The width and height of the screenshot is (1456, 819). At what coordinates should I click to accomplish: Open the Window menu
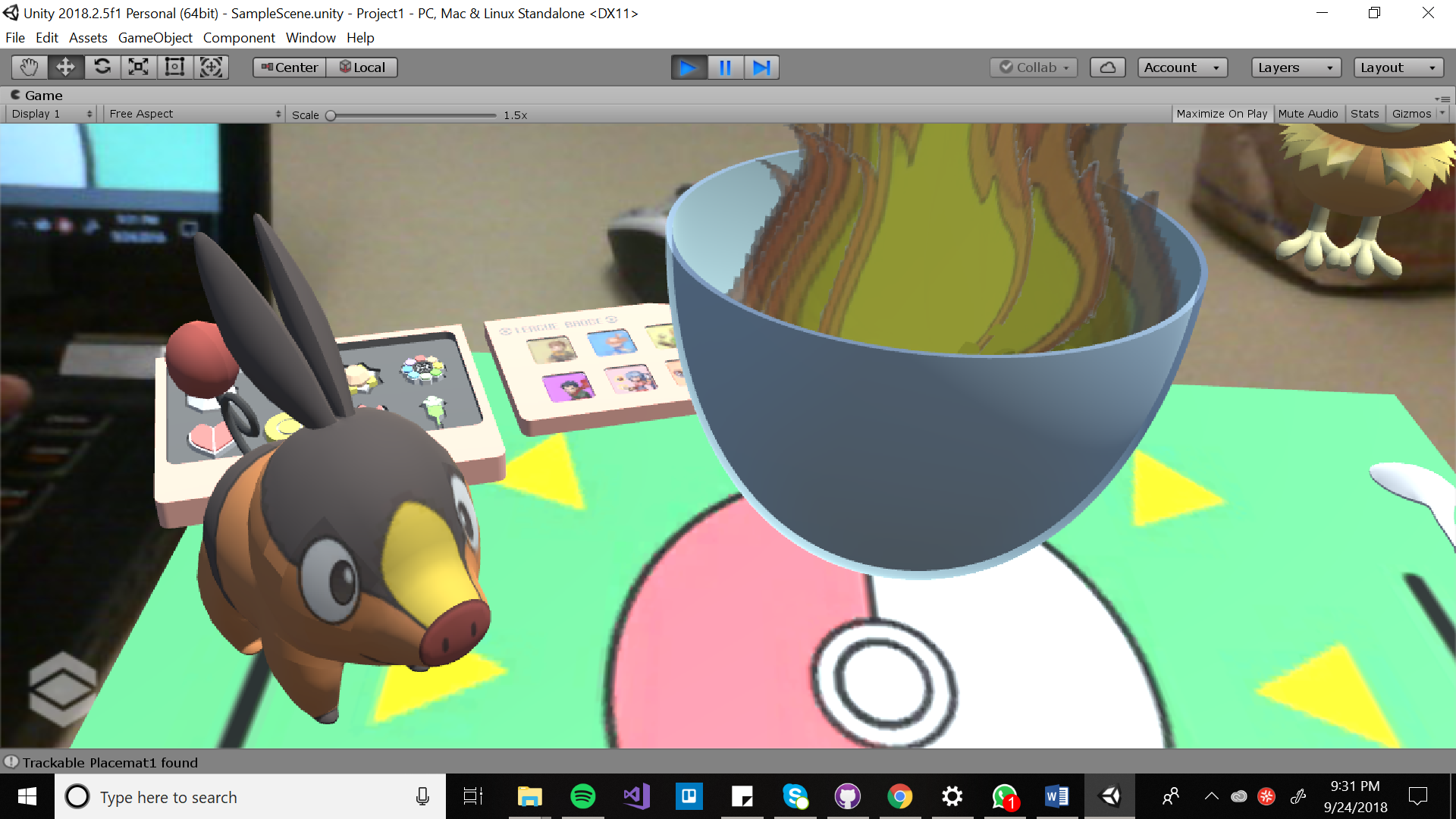click(x=311, y=38)
